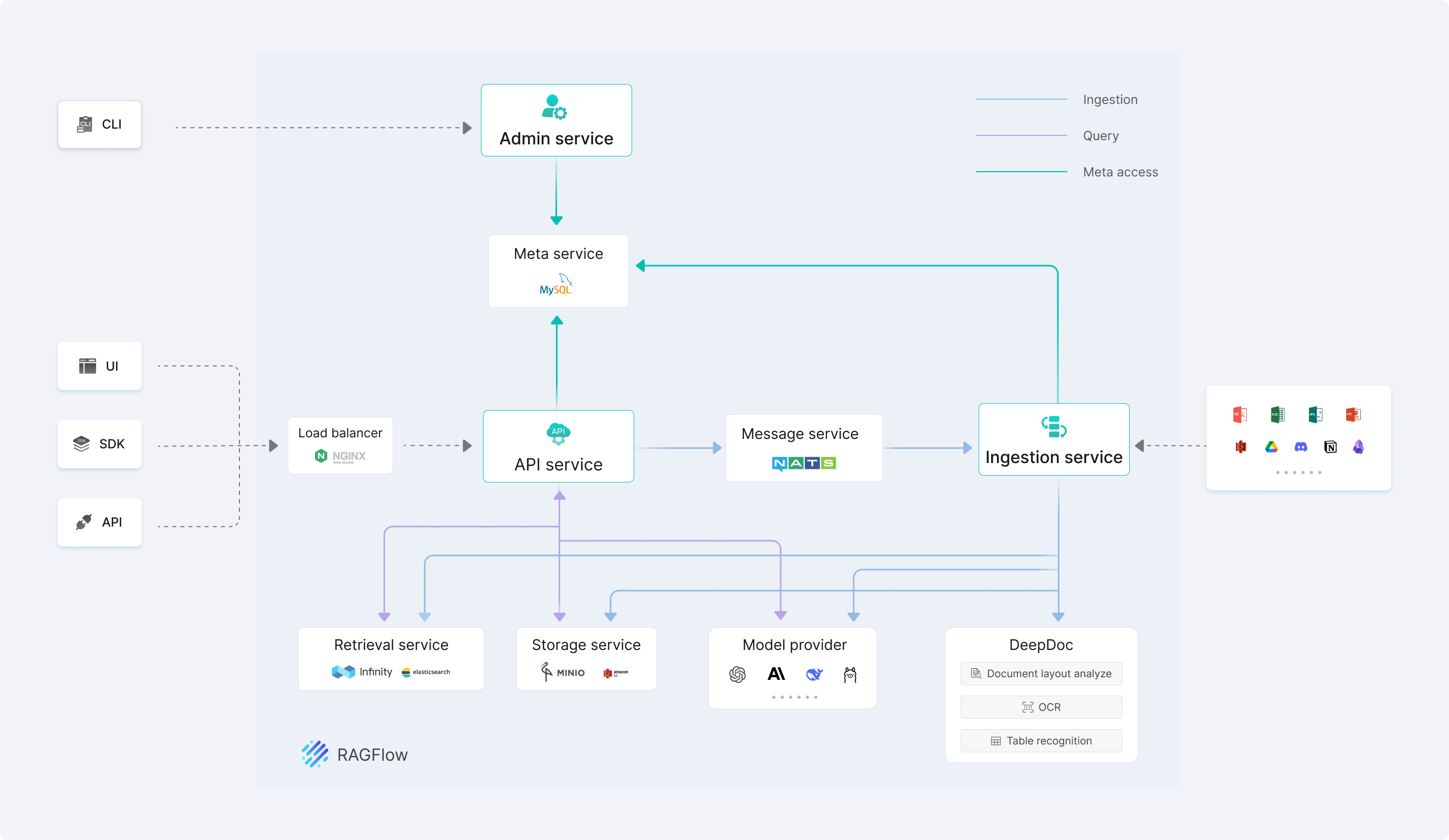
Task: Click the Query legend label
Action: [1101, 135]
